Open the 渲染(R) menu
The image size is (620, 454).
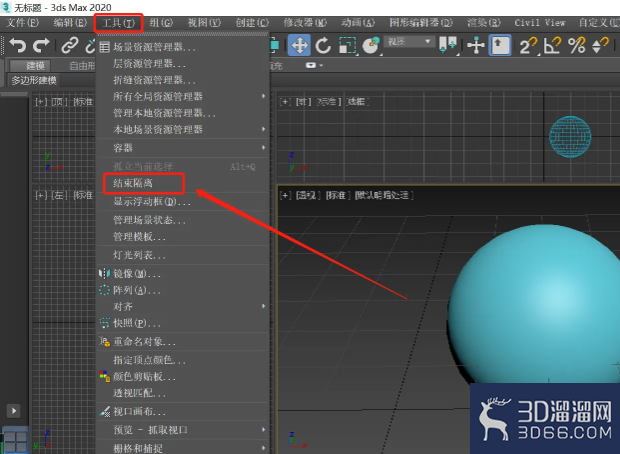click(483, 23)
